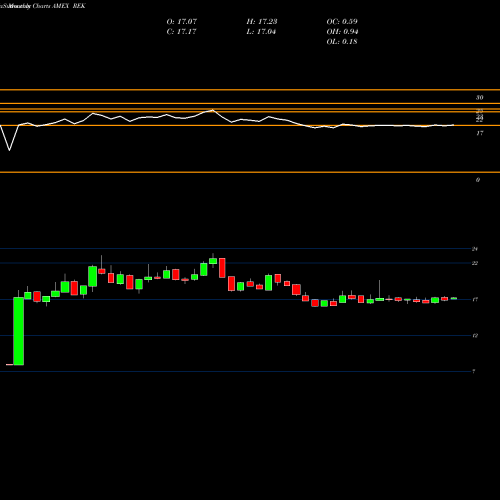Image resolution: width=500 pixels, height=500 pixels.
Task: Click the 'C: 17.17' close price value
Action: (181, 32)
